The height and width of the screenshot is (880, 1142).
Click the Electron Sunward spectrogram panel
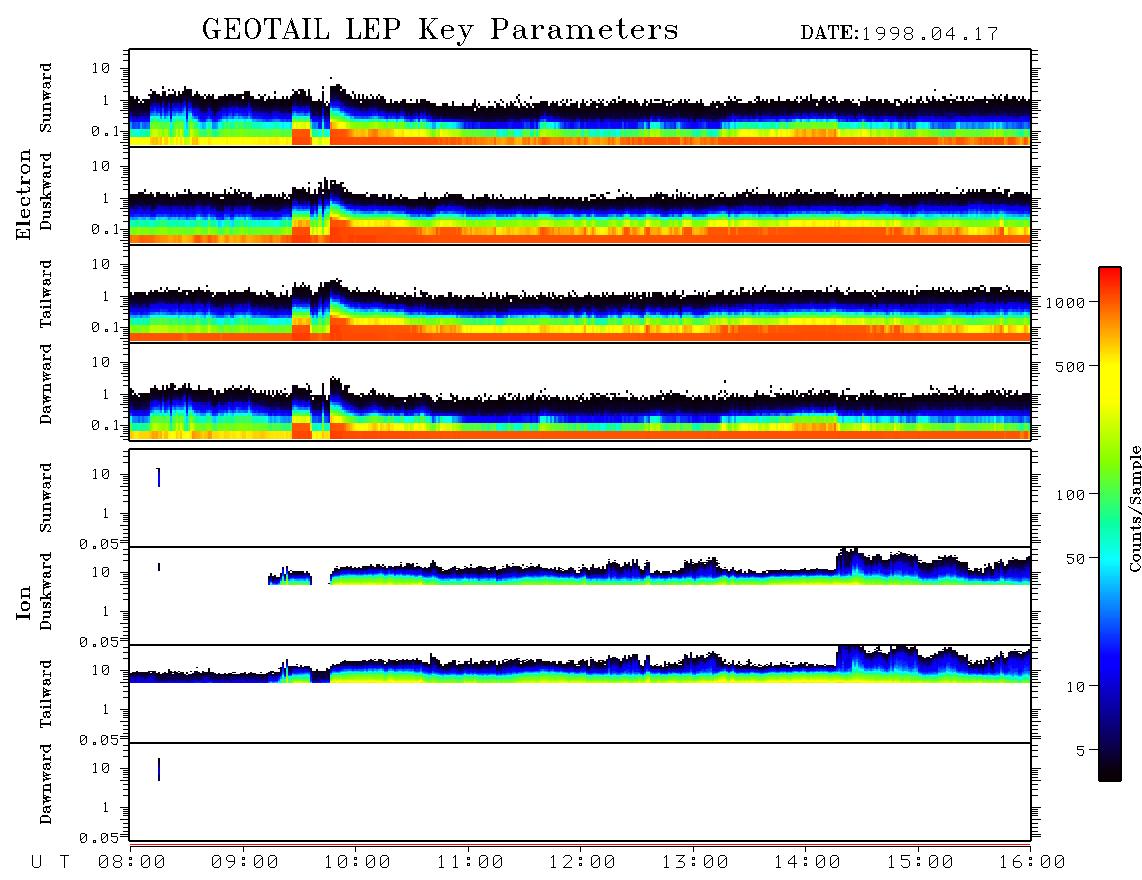[580, 98]
